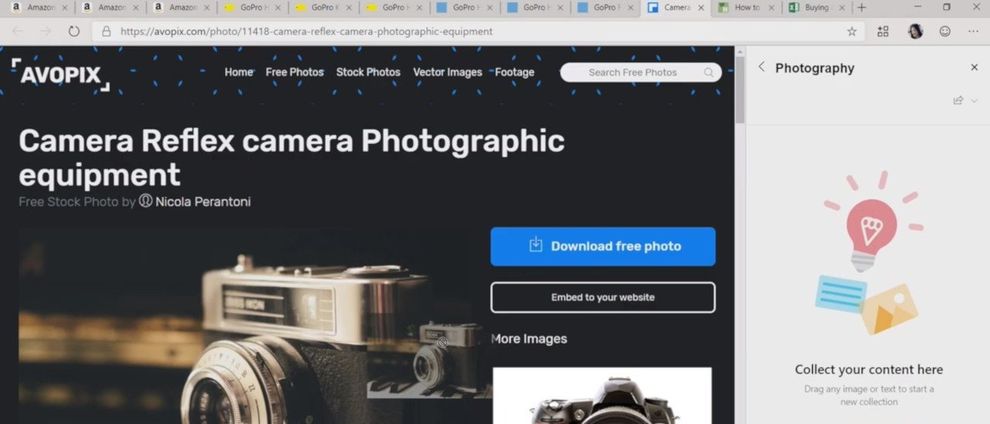
Task: Open the Home menu item
Action: (239, 72)
